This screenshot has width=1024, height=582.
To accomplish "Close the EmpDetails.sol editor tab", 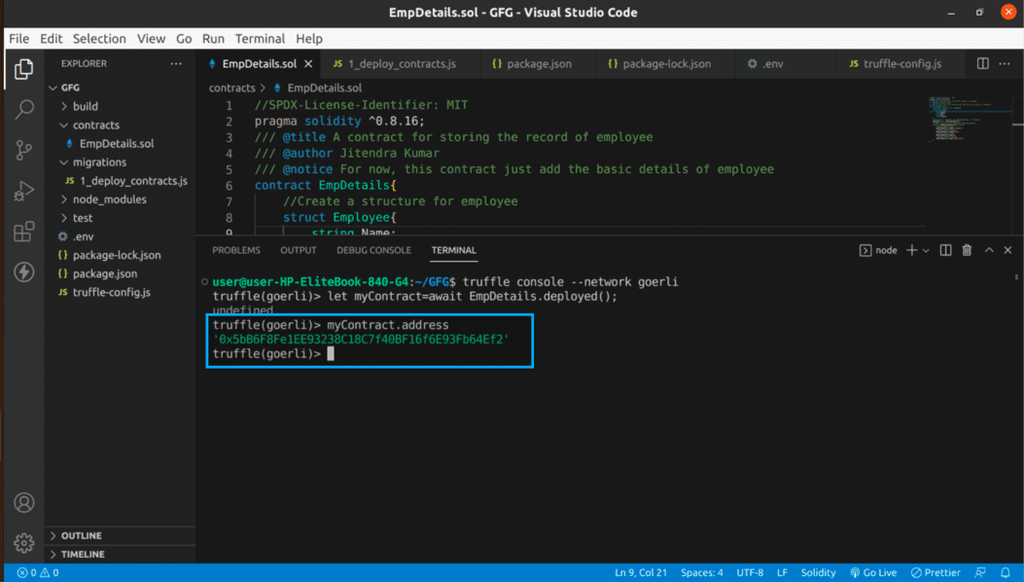I will click(308, 63).
